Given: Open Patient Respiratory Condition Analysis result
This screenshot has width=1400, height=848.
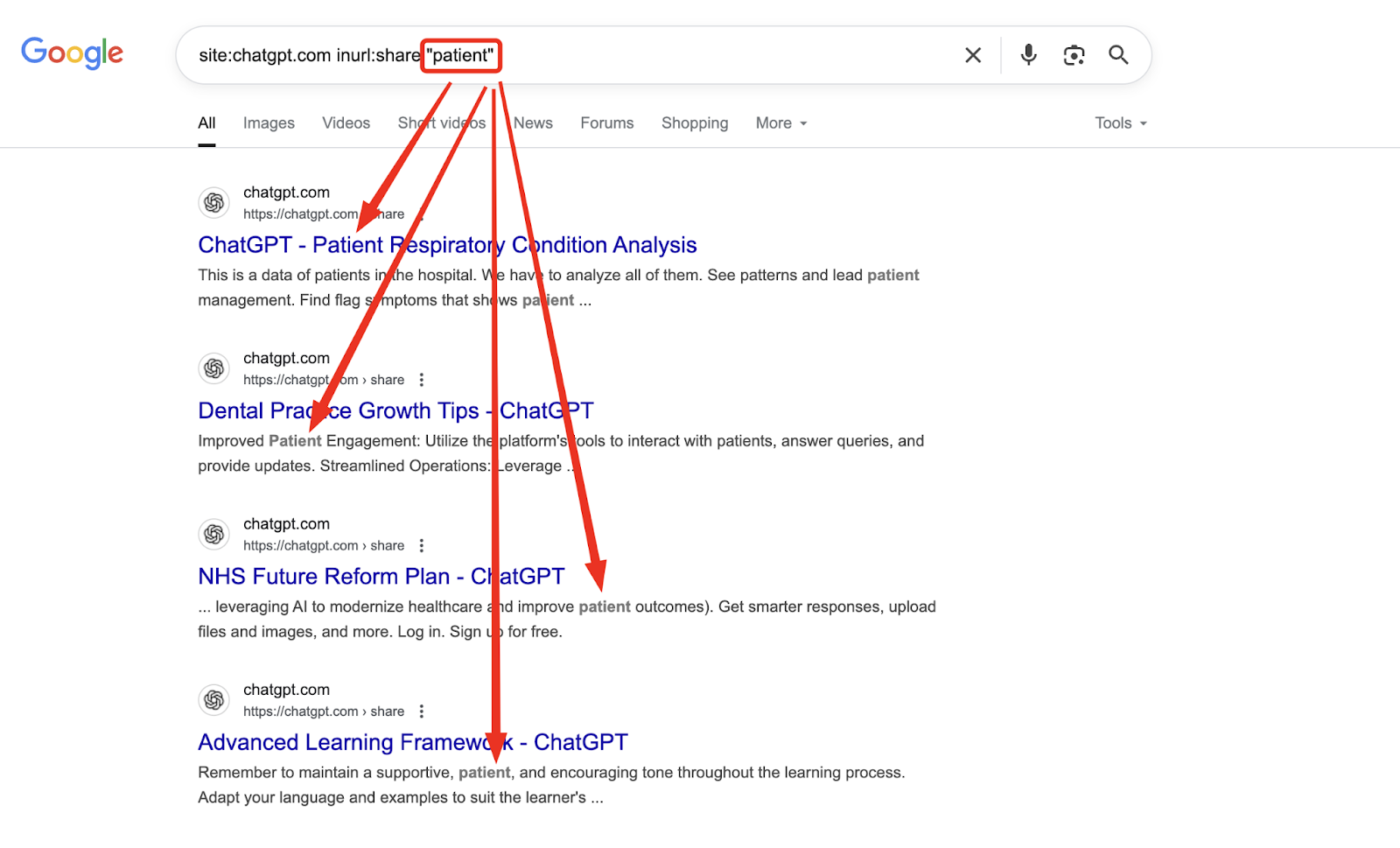Looking at the screenshot, I should [447, 245].
